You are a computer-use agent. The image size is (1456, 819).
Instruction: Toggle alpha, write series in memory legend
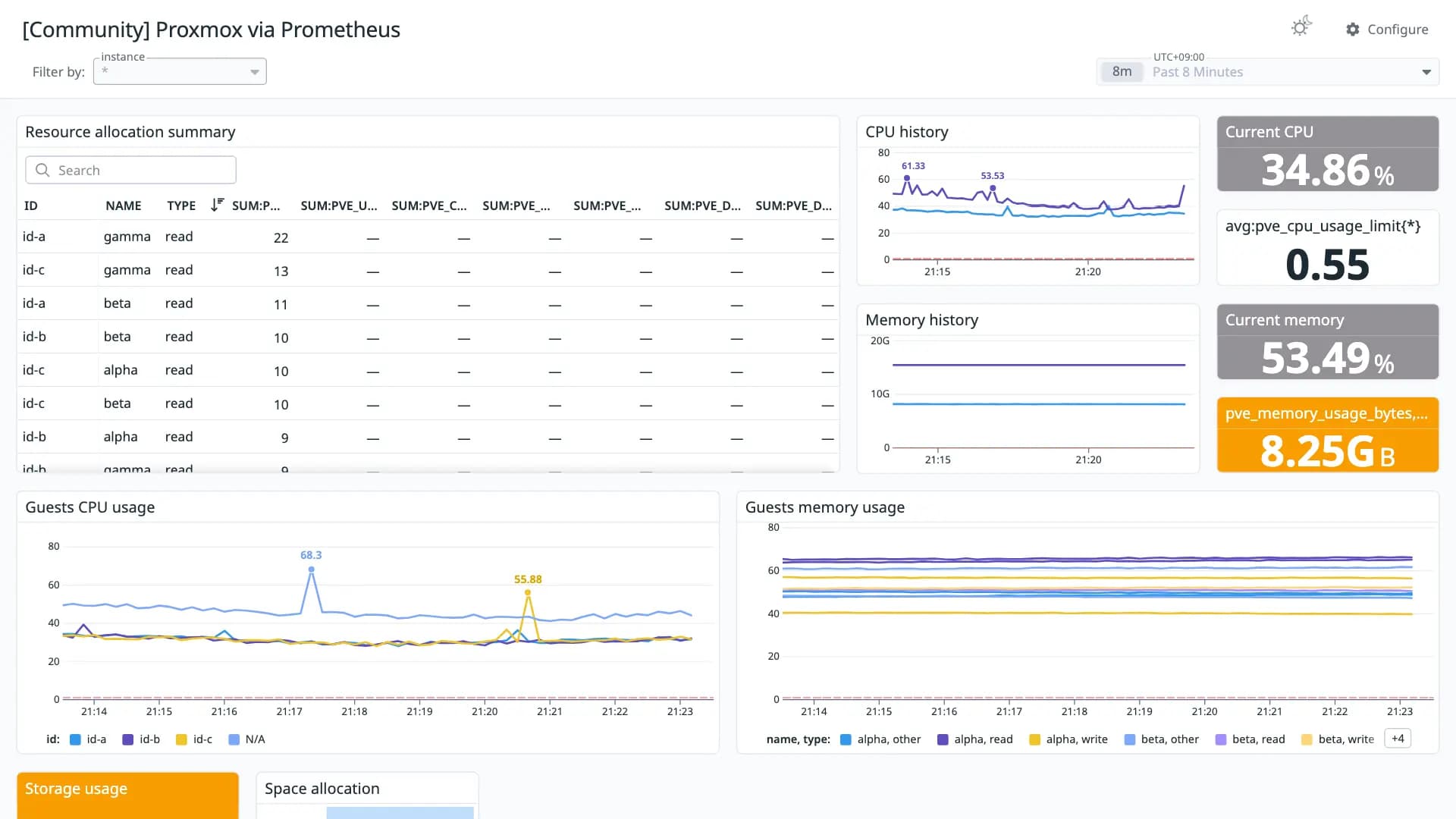pos(1068,739)
